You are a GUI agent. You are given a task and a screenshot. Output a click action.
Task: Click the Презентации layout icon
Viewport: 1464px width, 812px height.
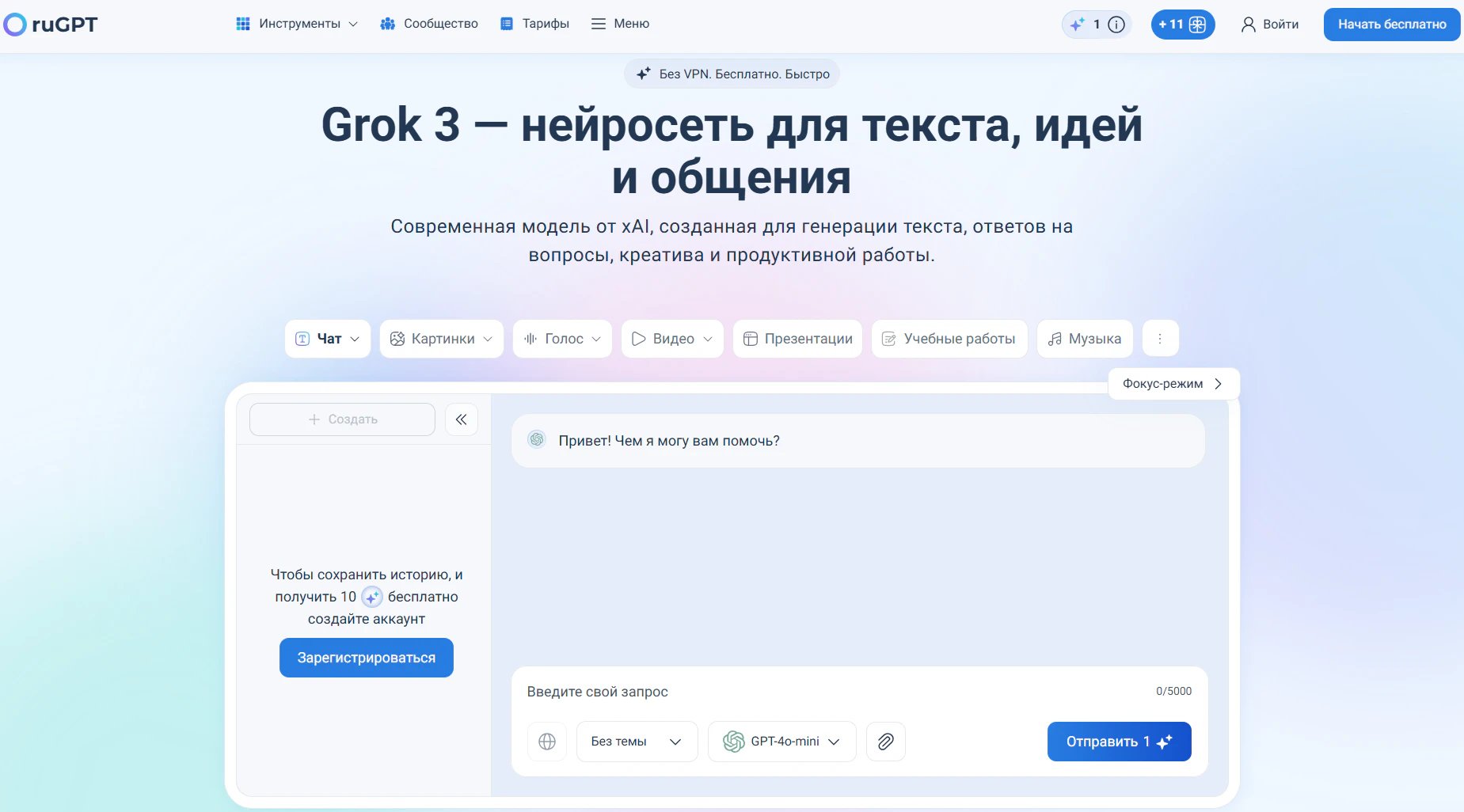pyautogui.click(x=751, y=339)
